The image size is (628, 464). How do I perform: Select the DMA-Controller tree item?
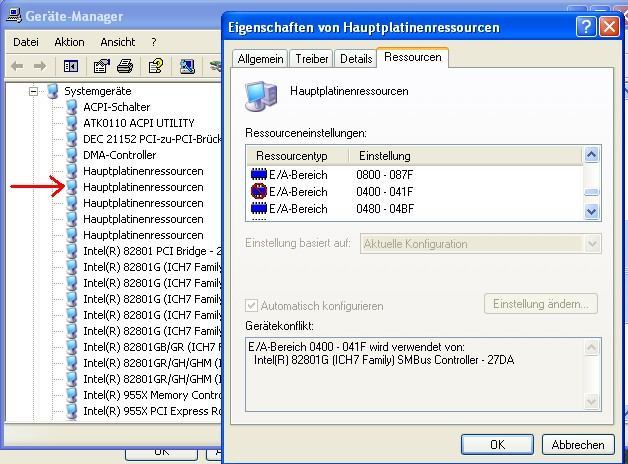pos(119,155)
